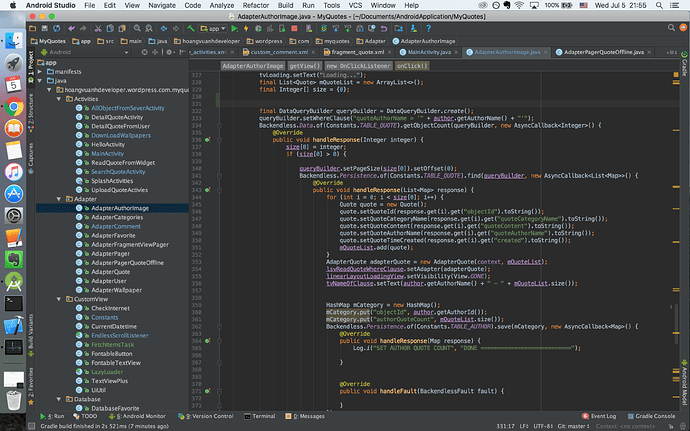690x431 pixels.
Task: Click the Cut scissors icon
Action: [x=98, y=28]
